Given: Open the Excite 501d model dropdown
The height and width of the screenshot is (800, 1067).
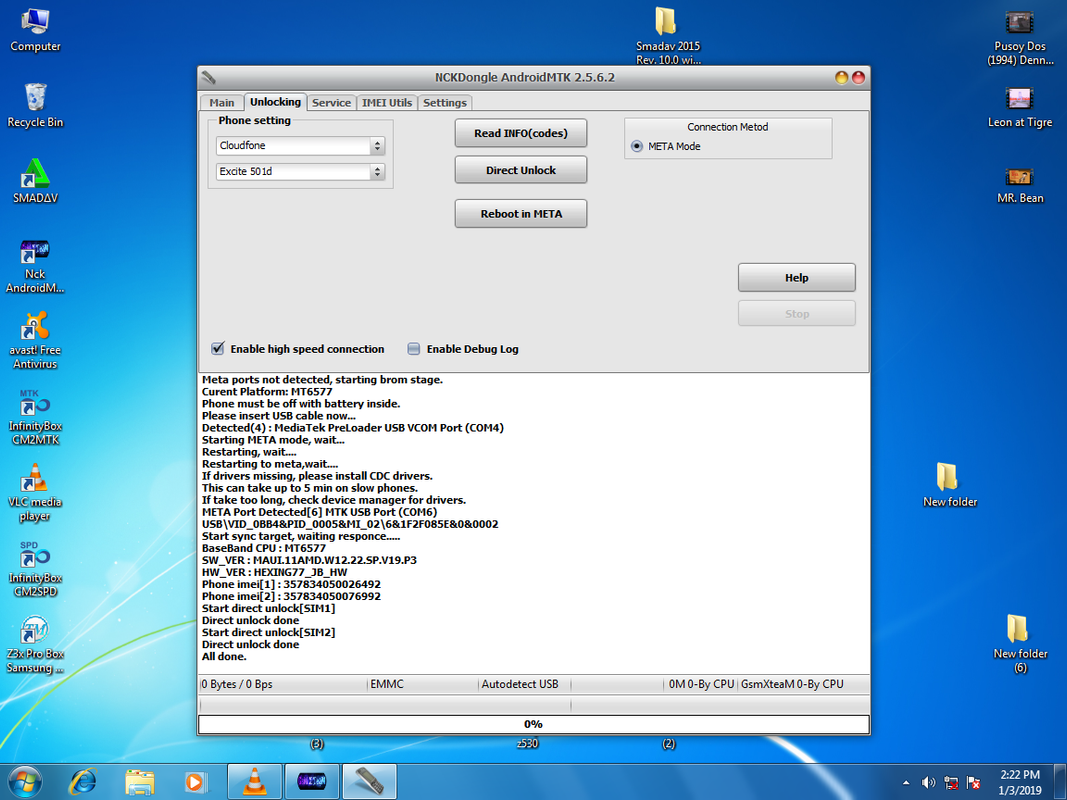Looking at the screenshot, I should pos(301,171).
